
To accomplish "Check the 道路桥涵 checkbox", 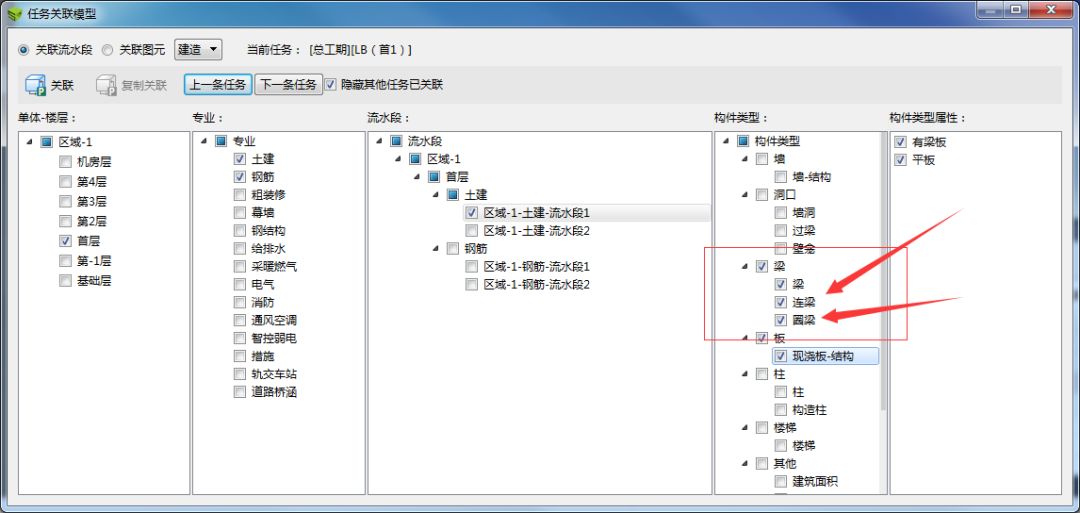I will tap(239, 392).
